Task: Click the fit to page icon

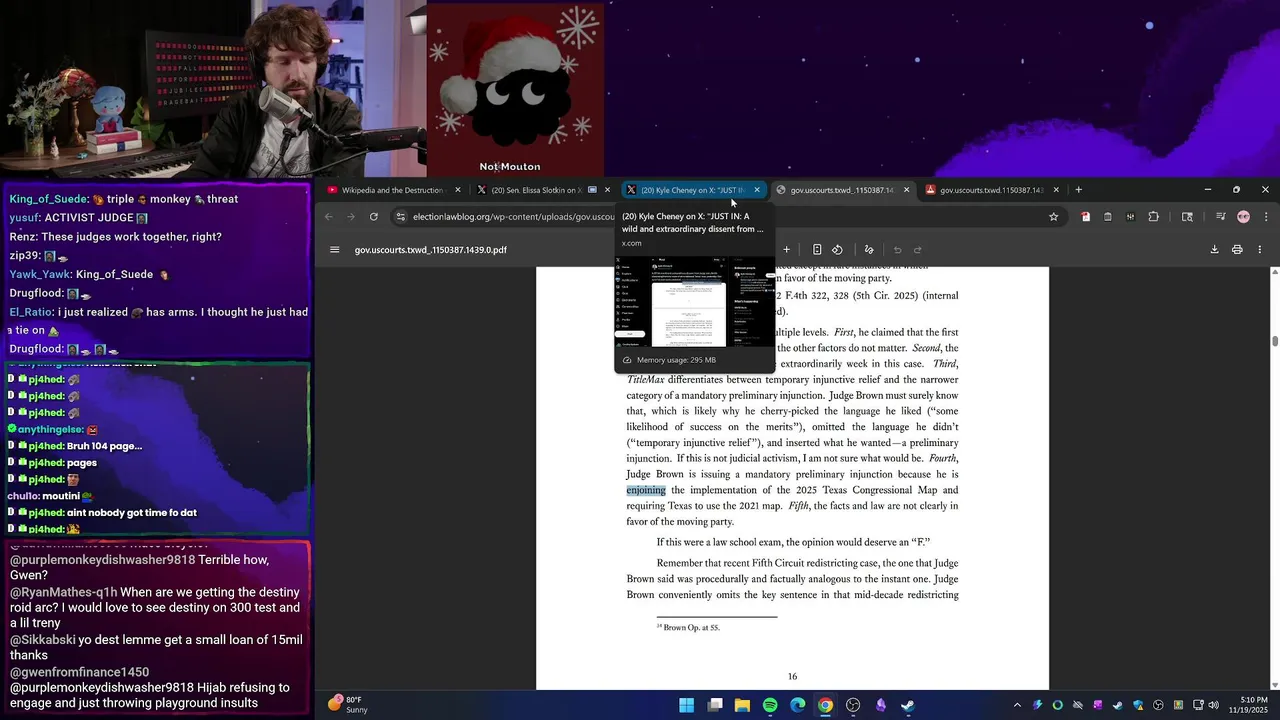Action: [x=817, y=250]
